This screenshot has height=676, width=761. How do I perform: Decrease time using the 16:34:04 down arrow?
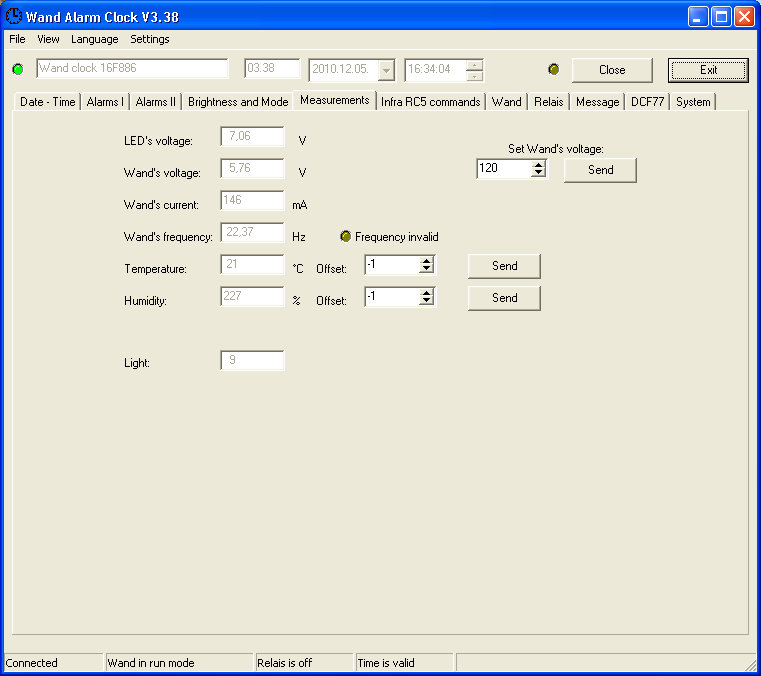[474, 76]
